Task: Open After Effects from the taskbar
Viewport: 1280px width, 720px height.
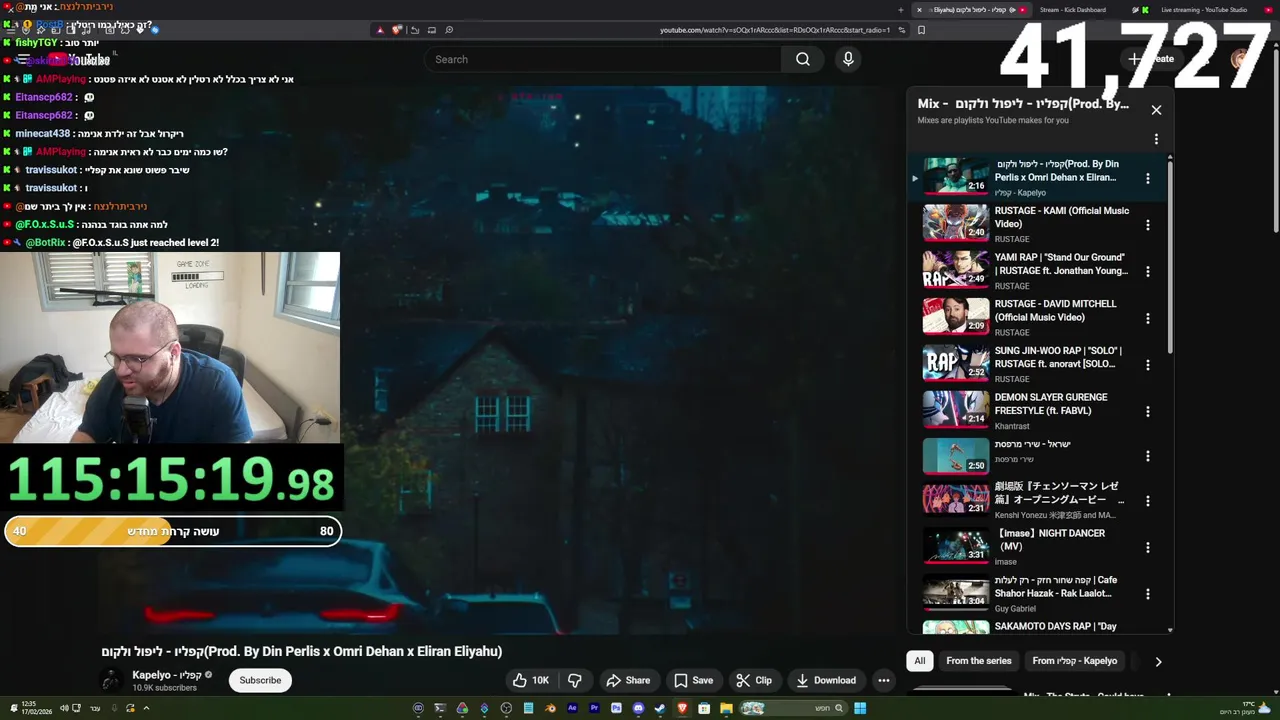Action: click(x=572, y=708)
